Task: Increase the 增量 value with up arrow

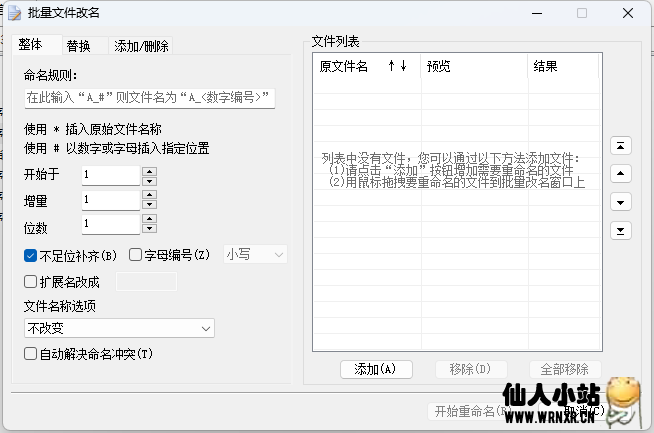Action: (149, 195)
